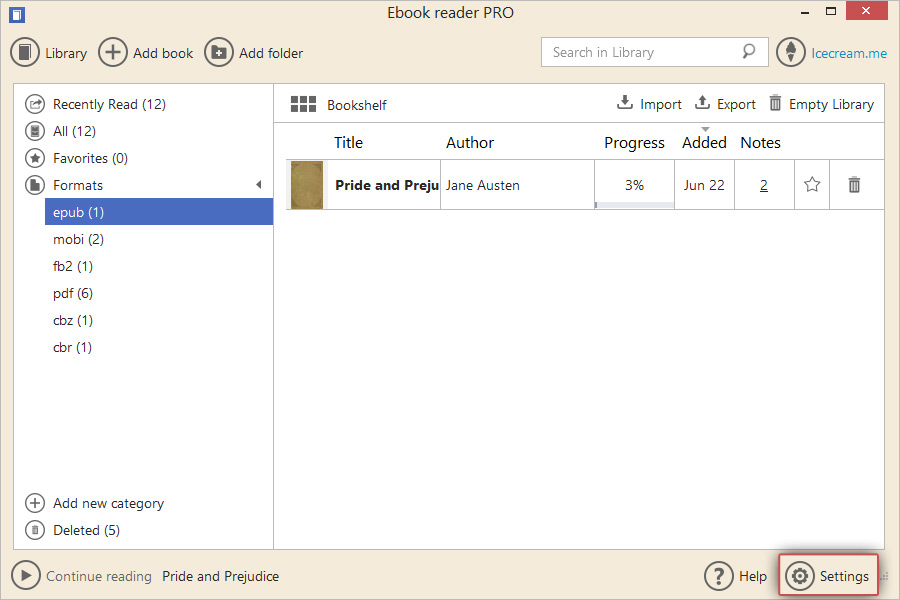Click the Continue reading play icon
The width and height of the screenshot is (900, 600).
[x=26, y=575]
